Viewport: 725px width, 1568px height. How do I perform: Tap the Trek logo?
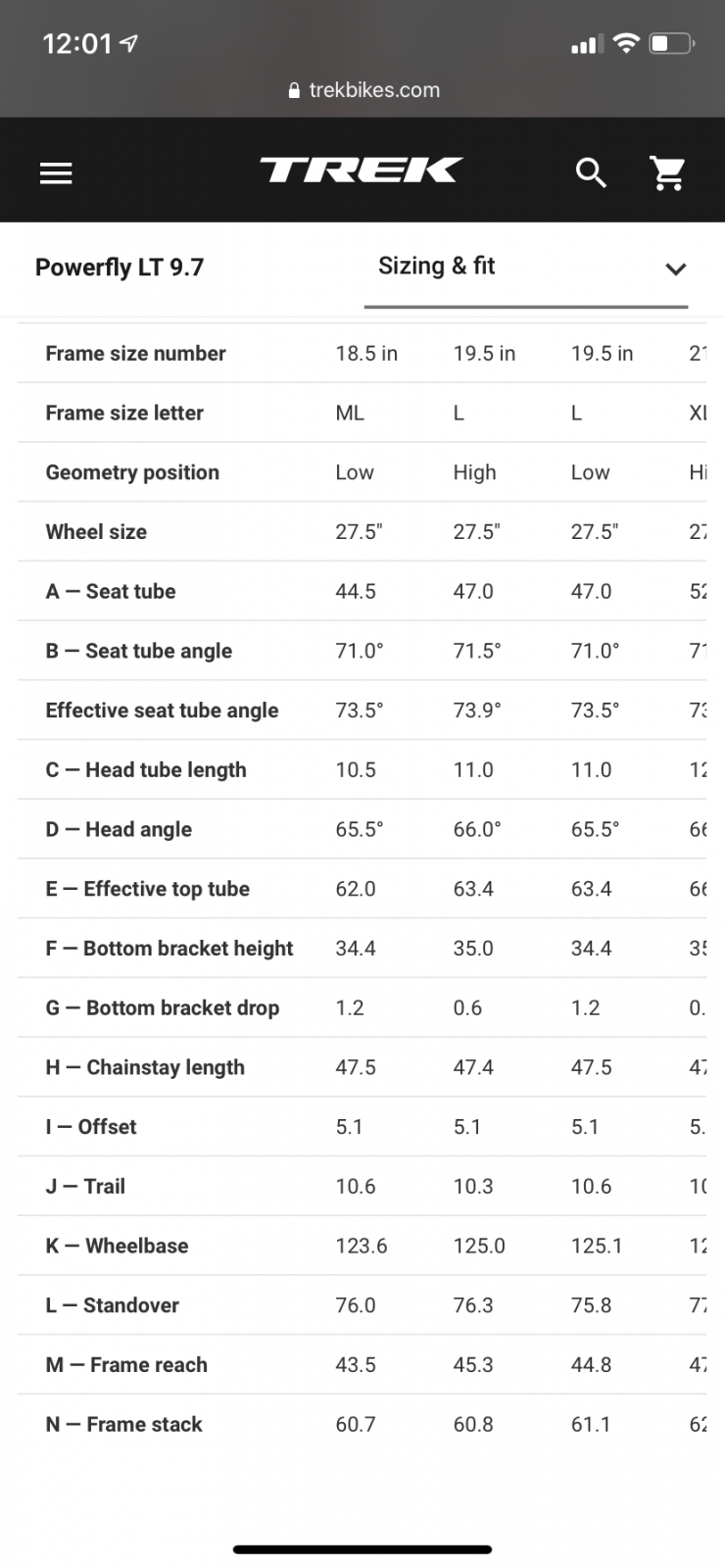tap(362, 171)
